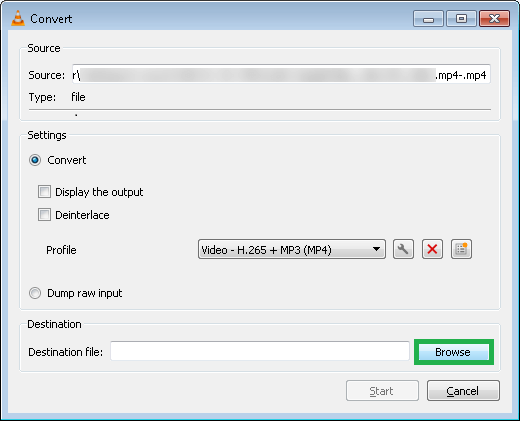Minimize the Convert window
Viewport: 520px width, 421px height.
428,18
